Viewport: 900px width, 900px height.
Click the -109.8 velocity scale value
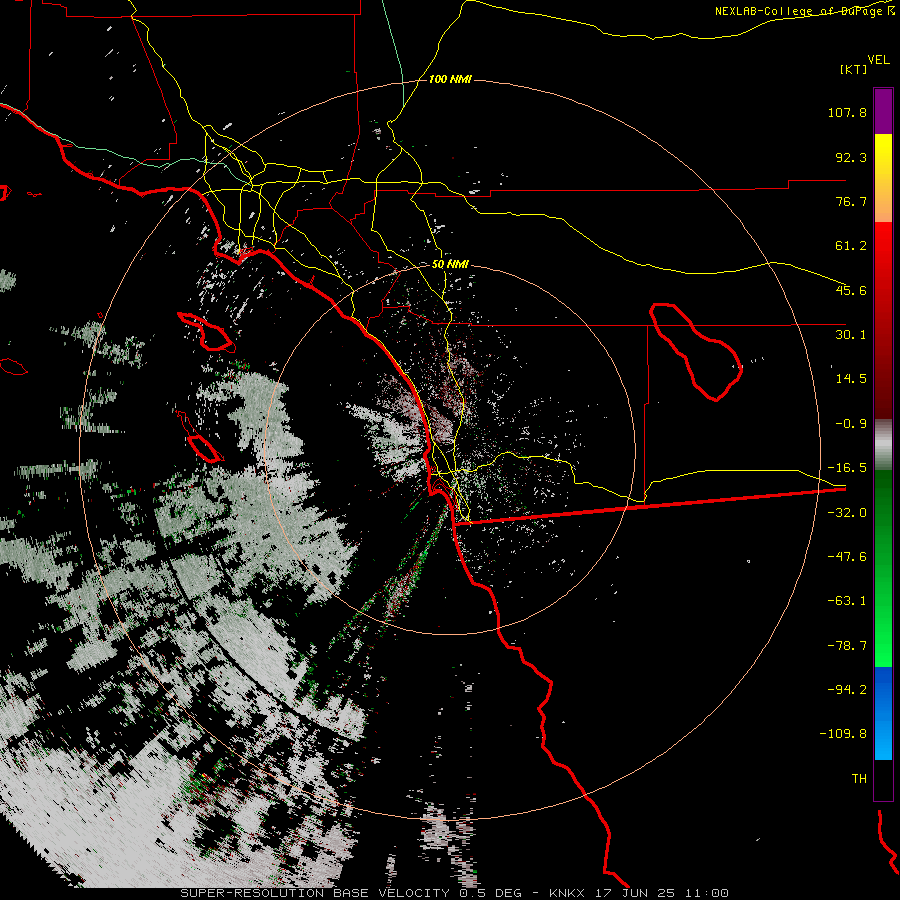[x=843, y=734]
